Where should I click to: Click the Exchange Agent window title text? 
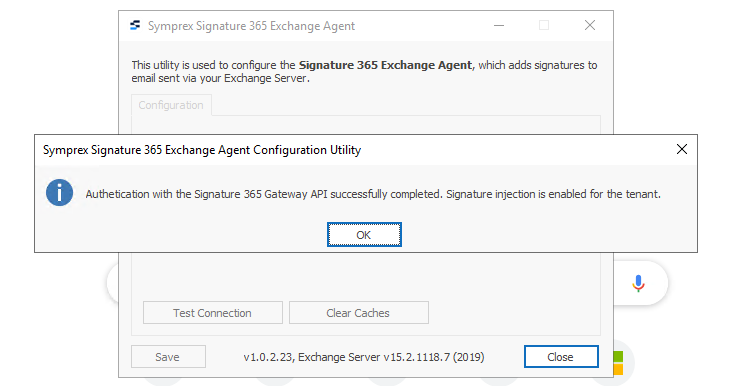coord(251,26)
